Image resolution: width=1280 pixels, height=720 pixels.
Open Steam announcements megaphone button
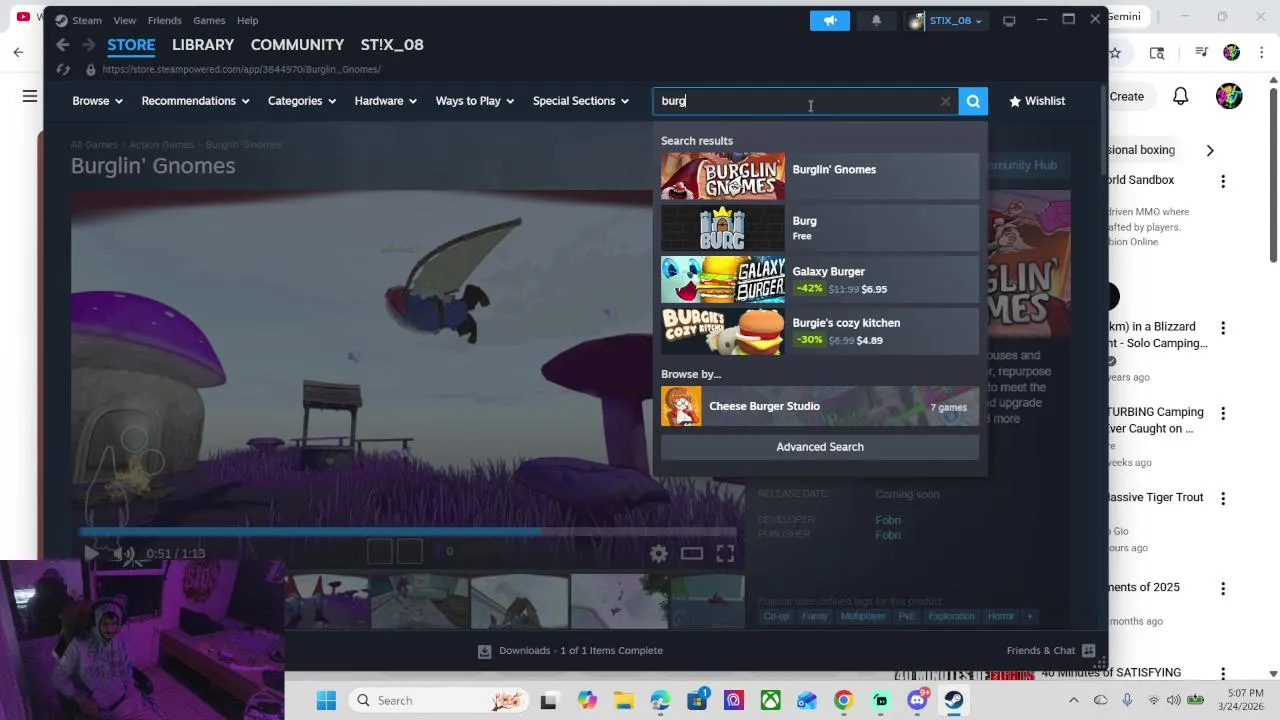(829, 20)
